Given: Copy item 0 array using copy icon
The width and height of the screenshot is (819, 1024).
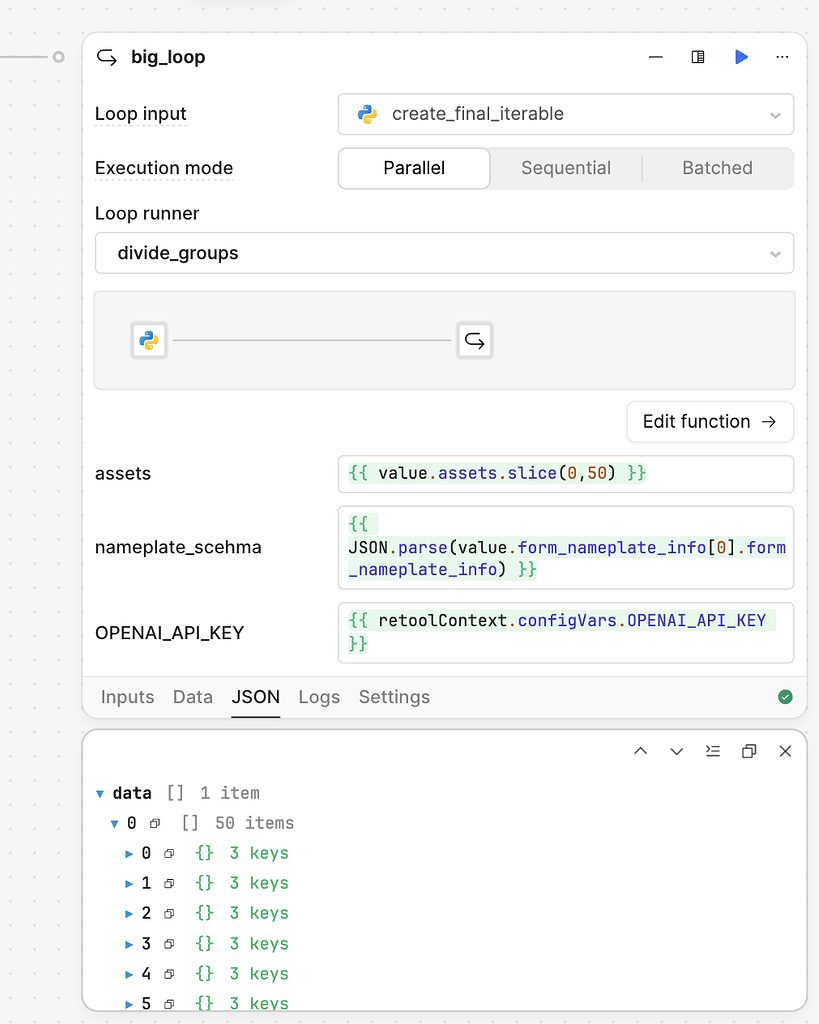Looking at the screenshot, I should tap(155, 824).
